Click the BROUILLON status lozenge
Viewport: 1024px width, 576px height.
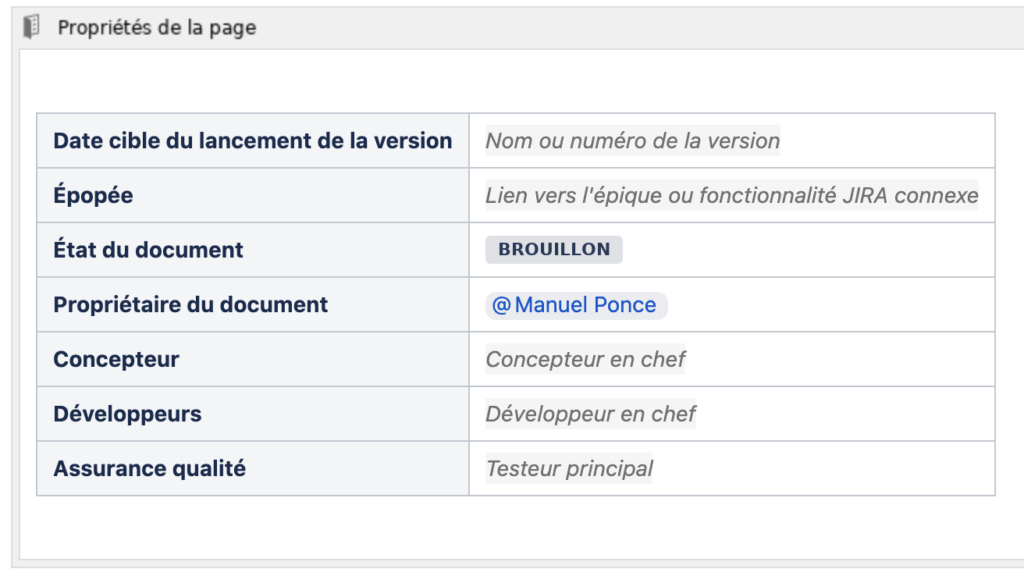(554, 250)
